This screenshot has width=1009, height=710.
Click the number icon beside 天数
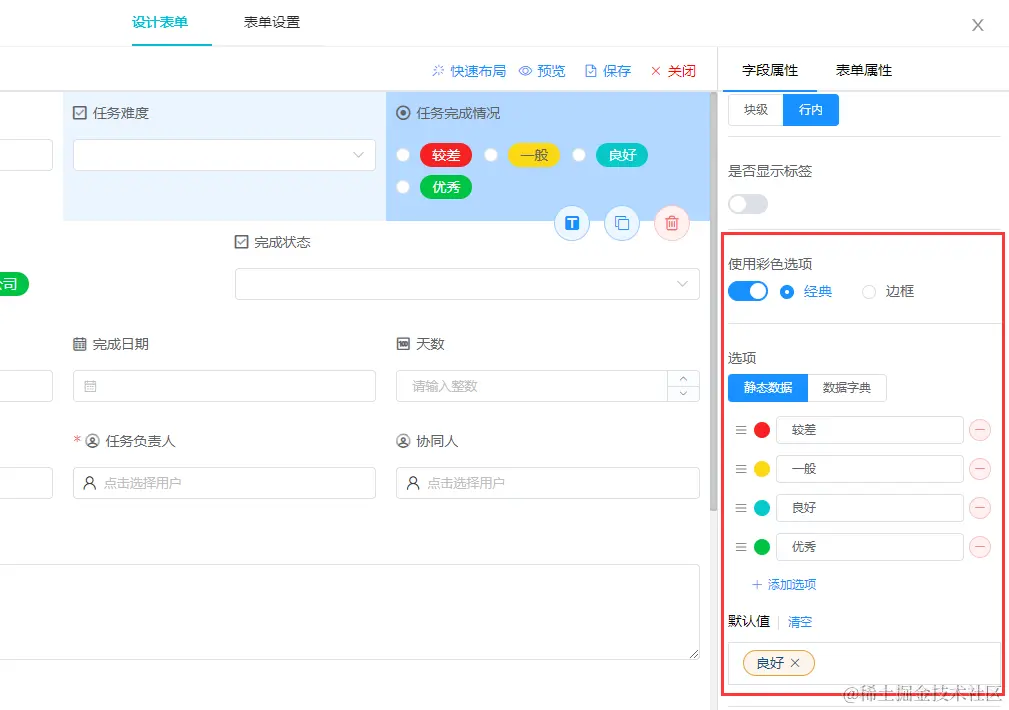click(x=403, y=344)
